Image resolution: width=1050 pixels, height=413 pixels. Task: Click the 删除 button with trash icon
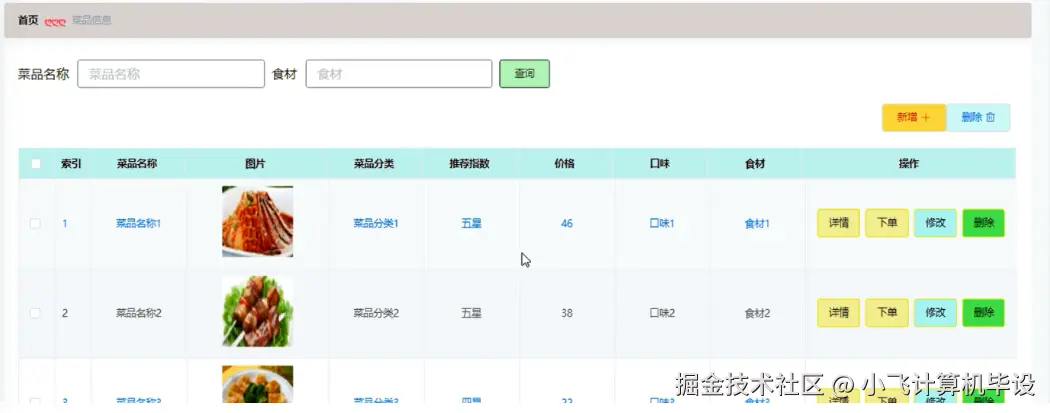[x=978, y=117]
